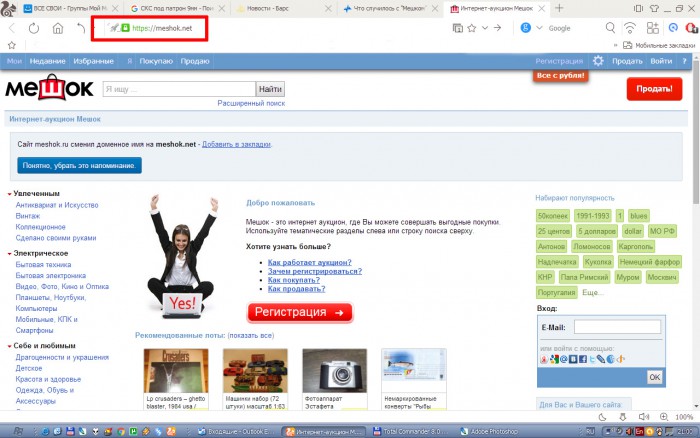Open Как работает аукцион? link
700x438 pixels.
pos(309,262)
